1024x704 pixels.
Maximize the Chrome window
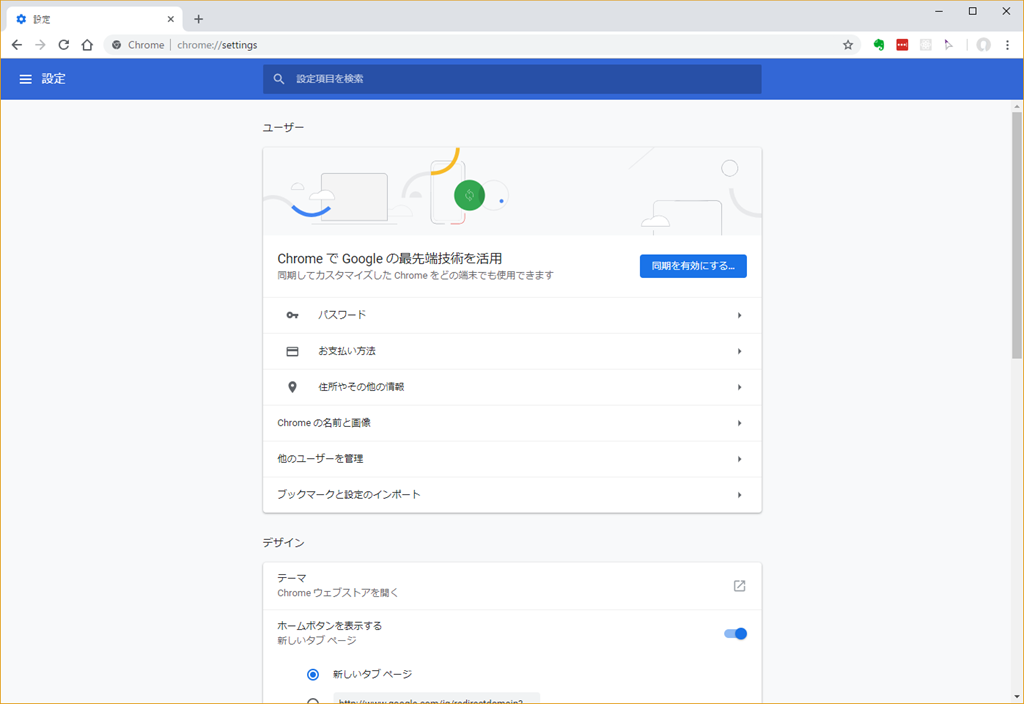972,11
